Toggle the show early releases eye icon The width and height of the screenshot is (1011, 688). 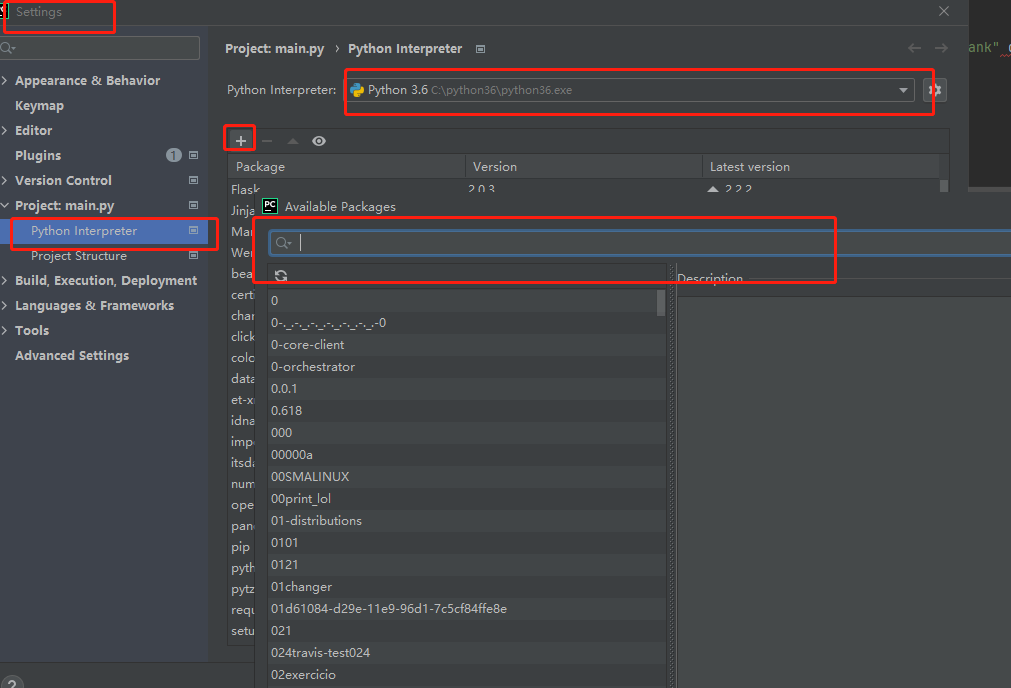point(319,141)
